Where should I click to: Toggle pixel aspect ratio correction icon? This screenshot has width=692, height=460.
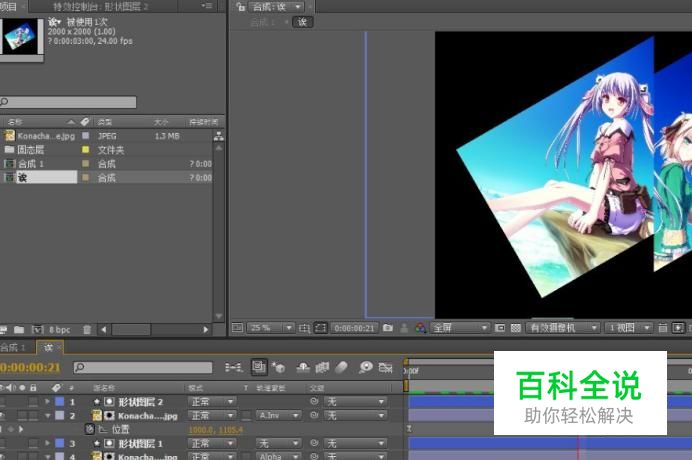tap(662, 328)
